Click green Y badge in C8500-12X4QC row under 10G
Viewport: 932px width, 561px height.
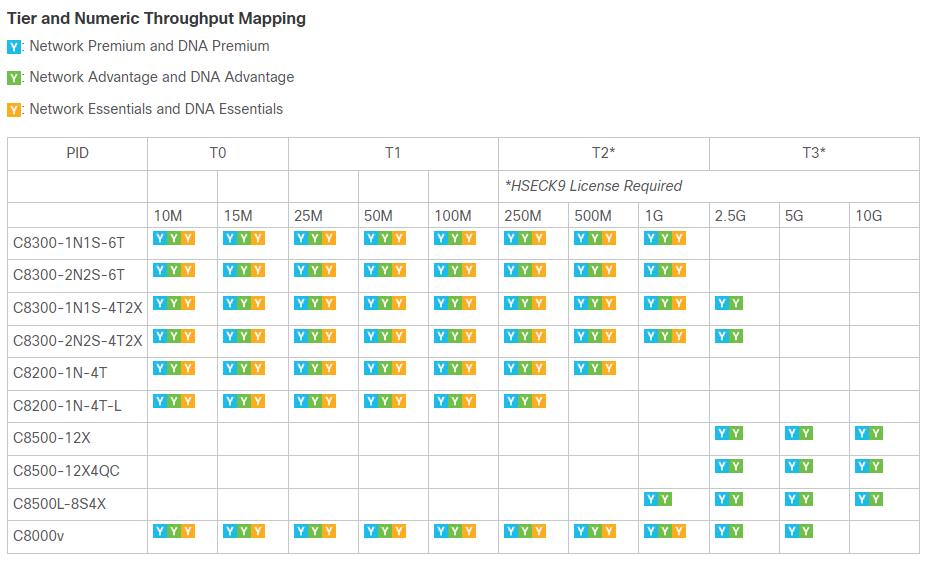click(876, 467)
